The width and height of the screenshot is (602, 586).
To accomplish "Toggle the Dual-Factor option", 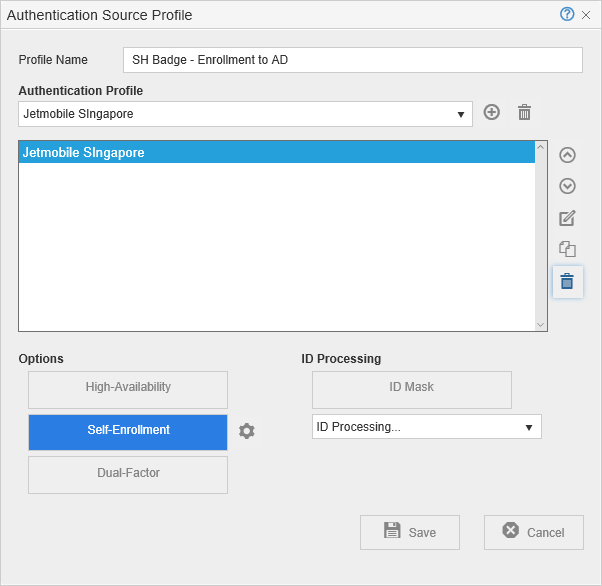I will [128, 475].
